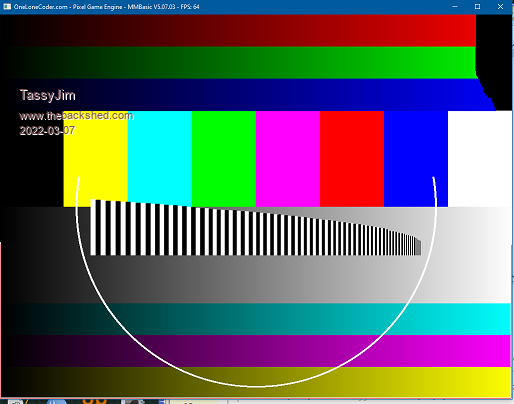Click the cyan vertical color bar
Image resolution: width=514 pixels, height=404 pixels.
pos(160,159)
